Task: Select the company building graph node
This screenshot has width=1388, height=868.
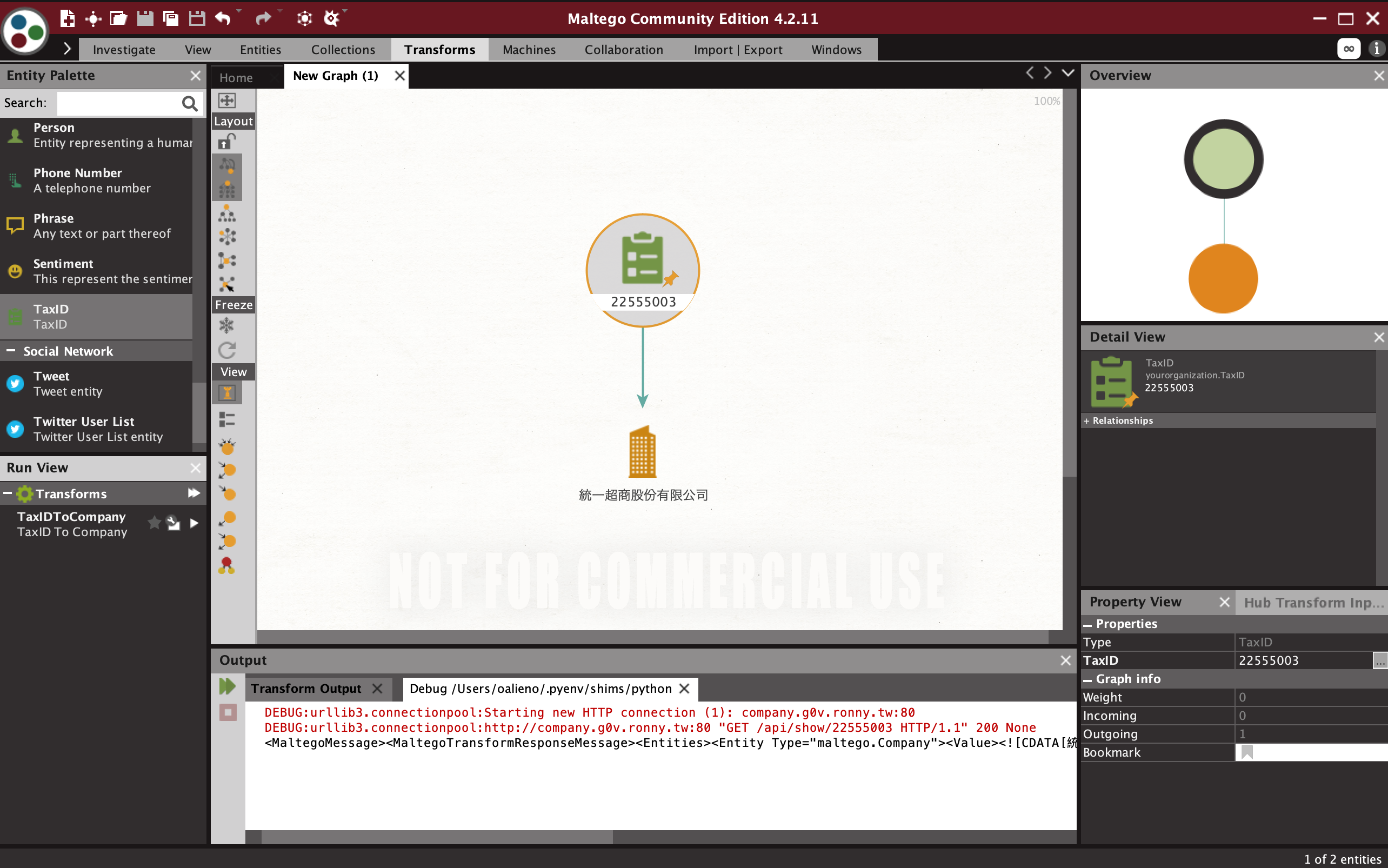Action: tap(642, 452)
